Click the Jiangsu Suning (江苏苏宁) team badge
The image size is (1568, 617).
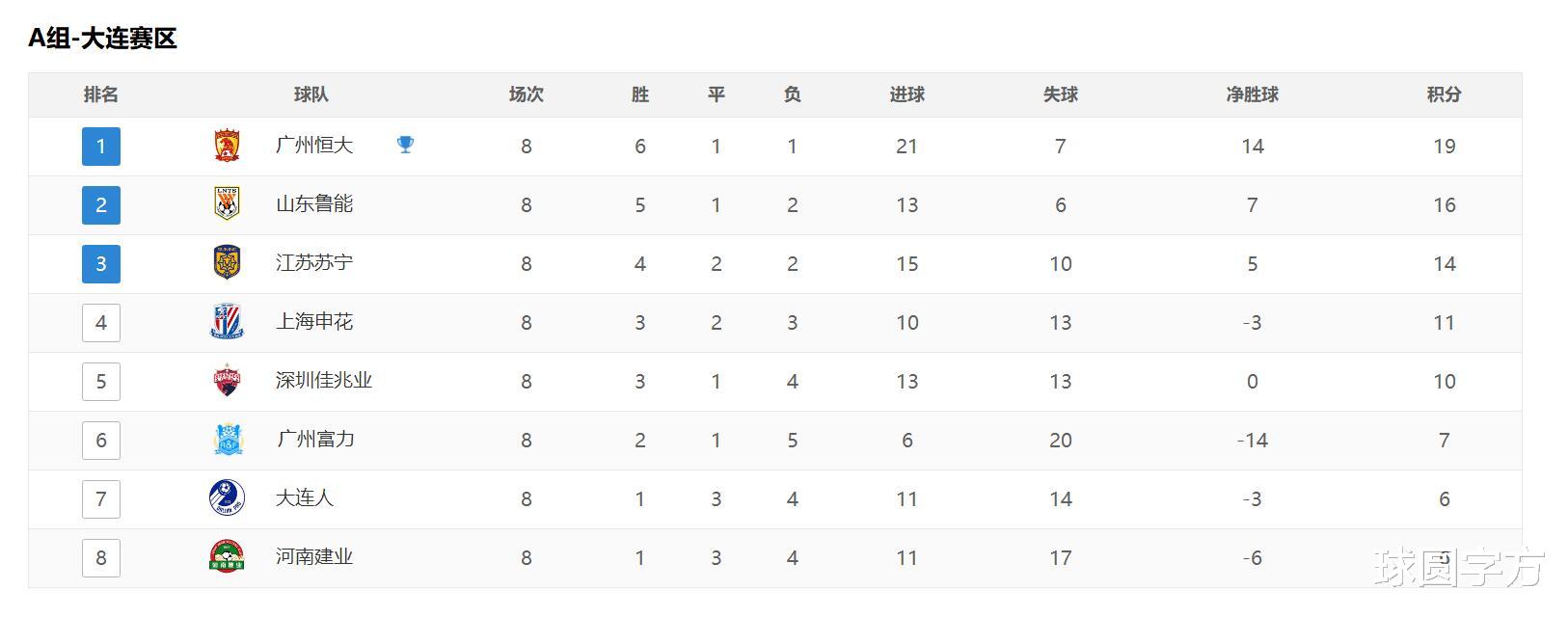click(x=227, y=263)
